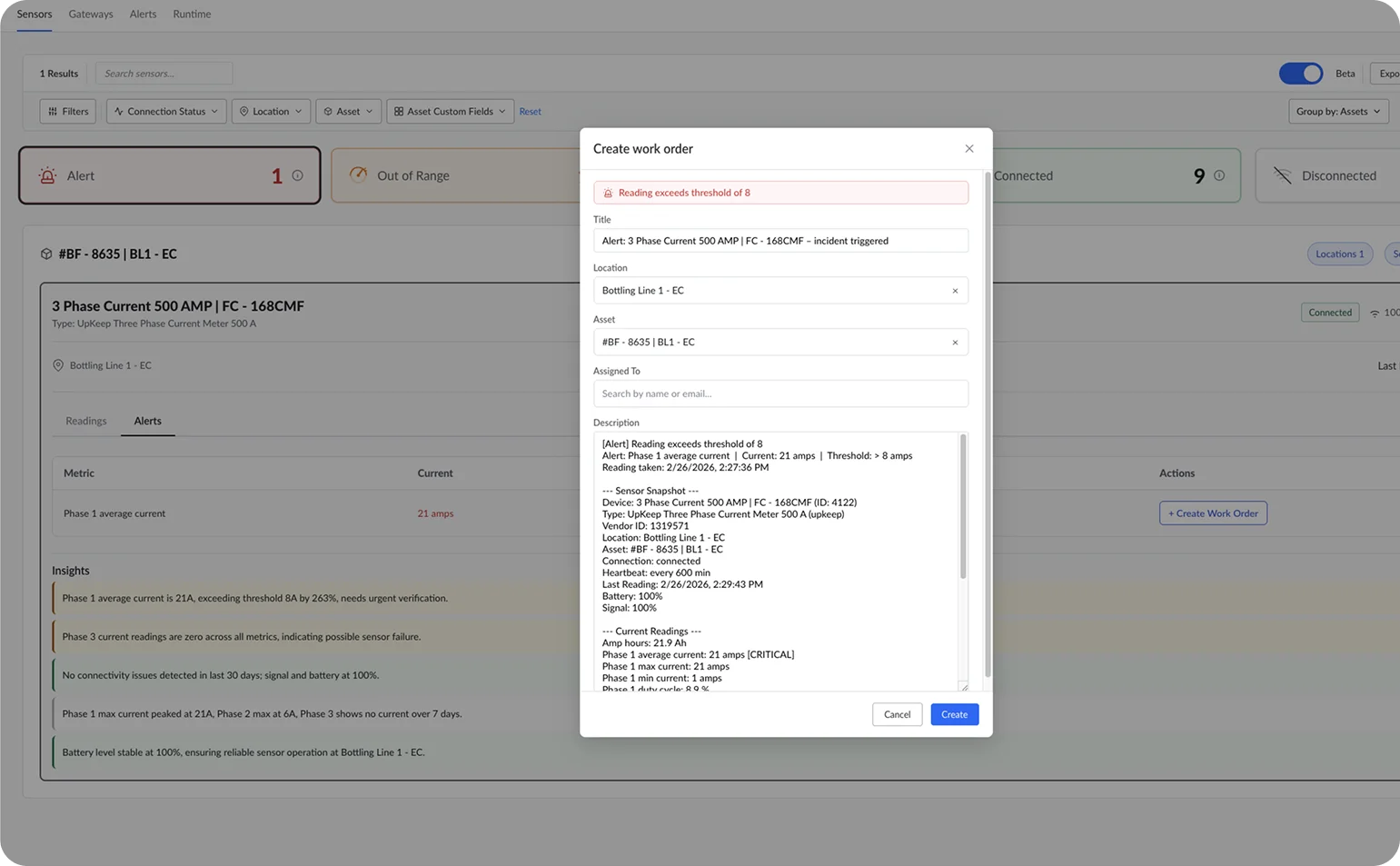This screenshot has height=866, width=1400.
Task: Click the signal strength icon near Connected badge
Action: (1374, 312)
